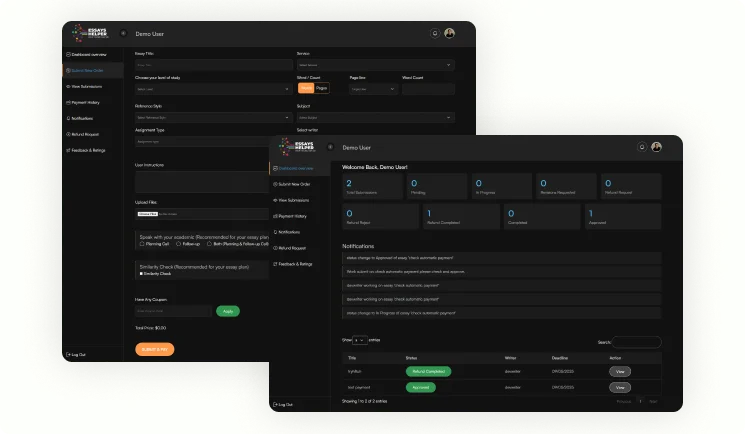This screenshot has width=745, height=434.
Task: Open the notification bell in the back window header
Action: [x=434, y=33]
